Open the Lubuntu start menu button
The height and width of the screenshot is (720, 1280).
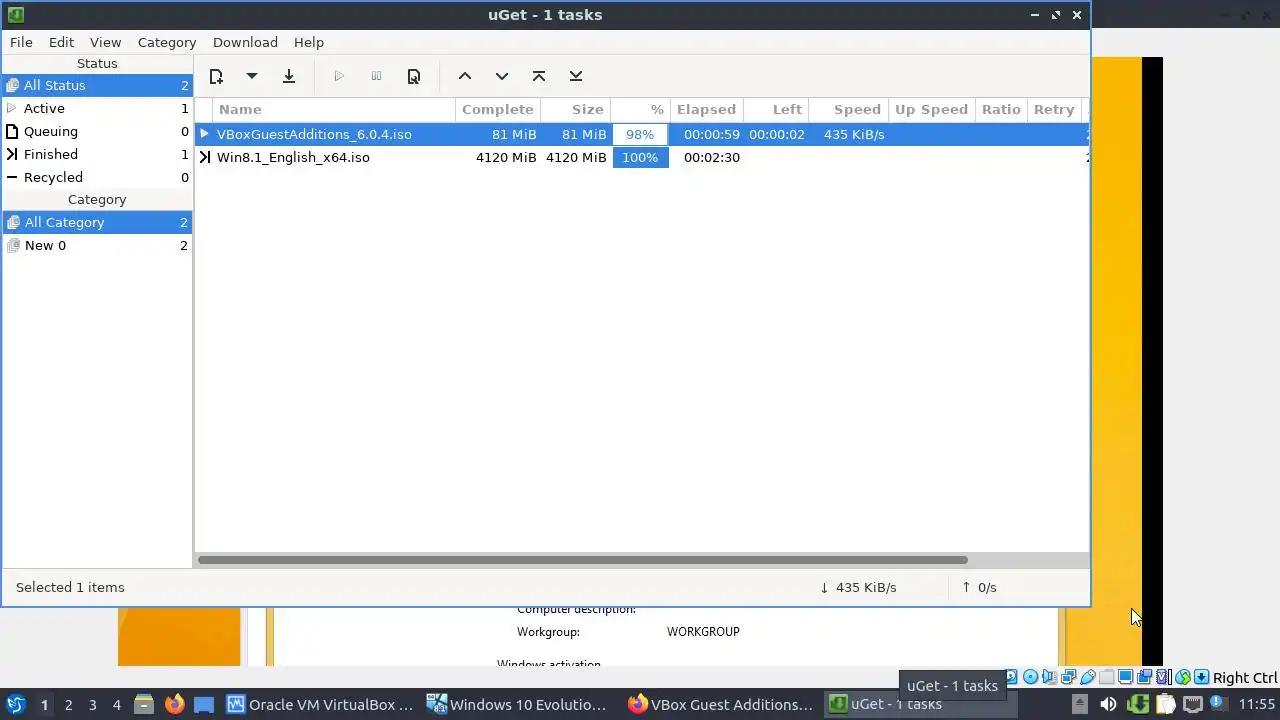tap(15, 704)
